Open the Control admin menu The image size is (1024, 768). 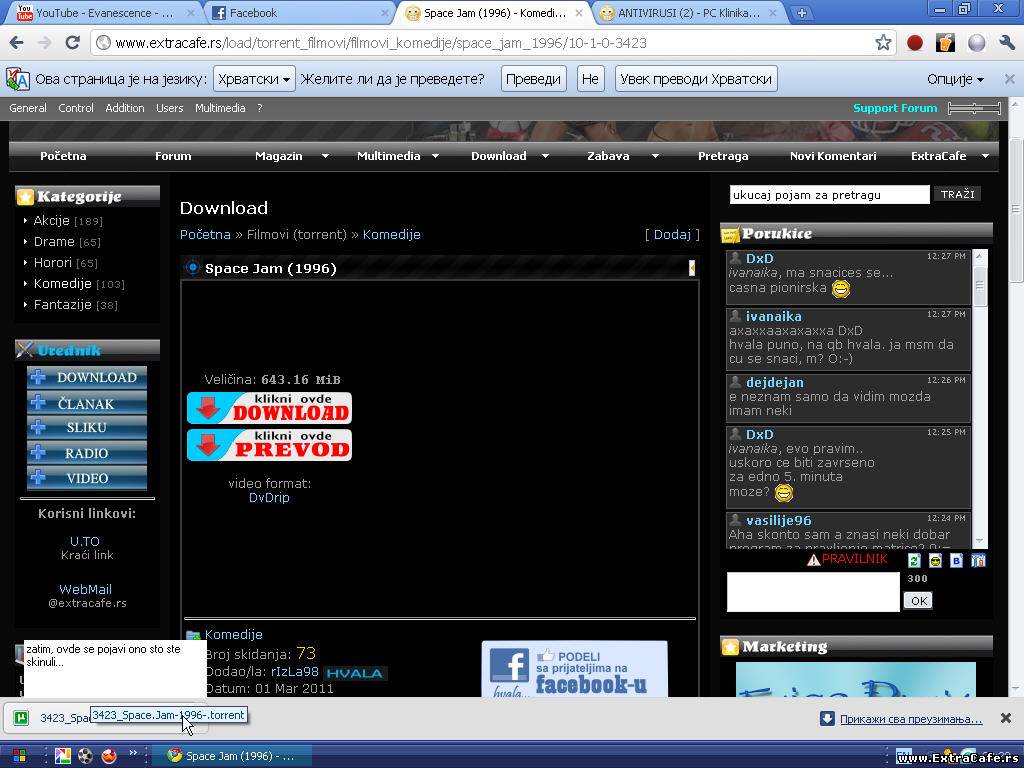(76, 108)
